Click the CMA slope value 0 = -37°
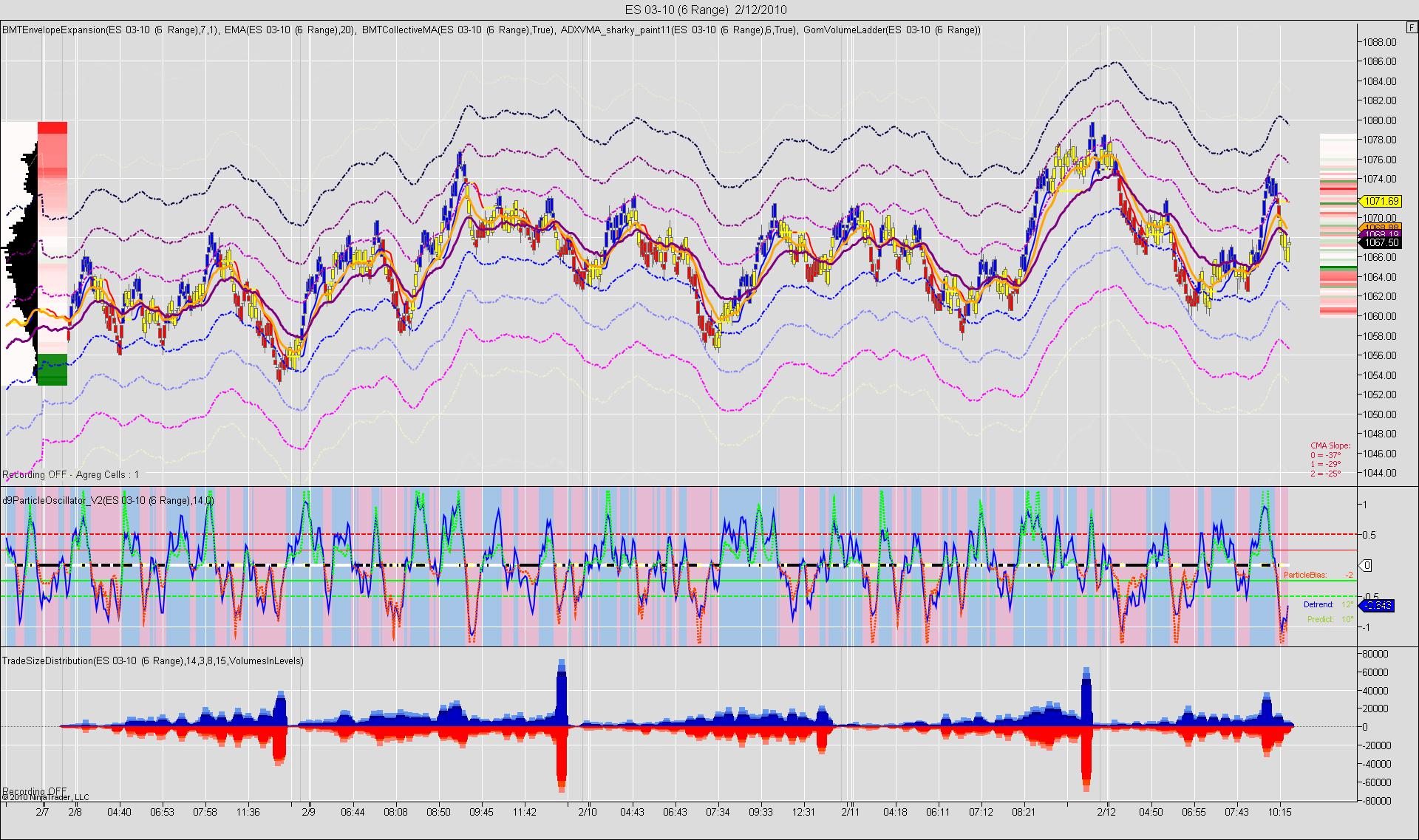This screenshot has width=1419, height=840. [x=1326, y=455]
